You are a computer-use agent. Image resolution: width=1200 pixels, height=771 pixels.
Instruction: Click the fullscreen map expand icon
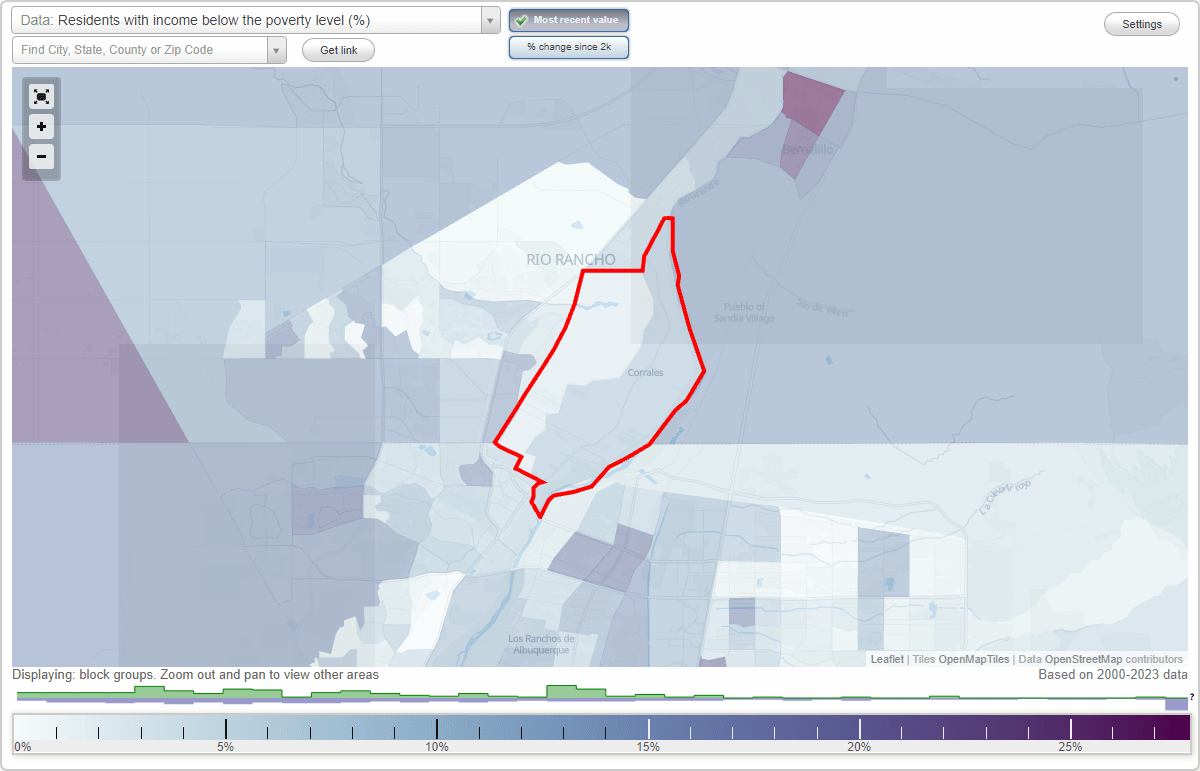point(41,96)
